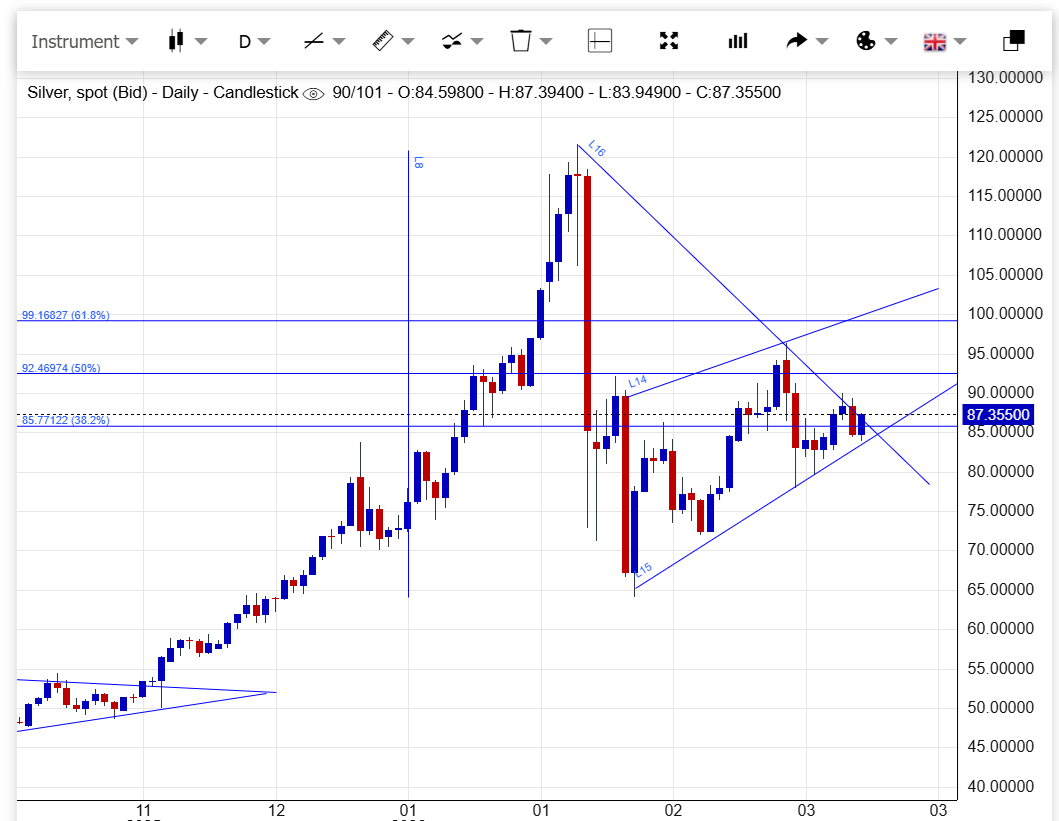This screenshot has width=1059, height=821.
Task: Click the candlestick chart type icon
Action: 178,41
